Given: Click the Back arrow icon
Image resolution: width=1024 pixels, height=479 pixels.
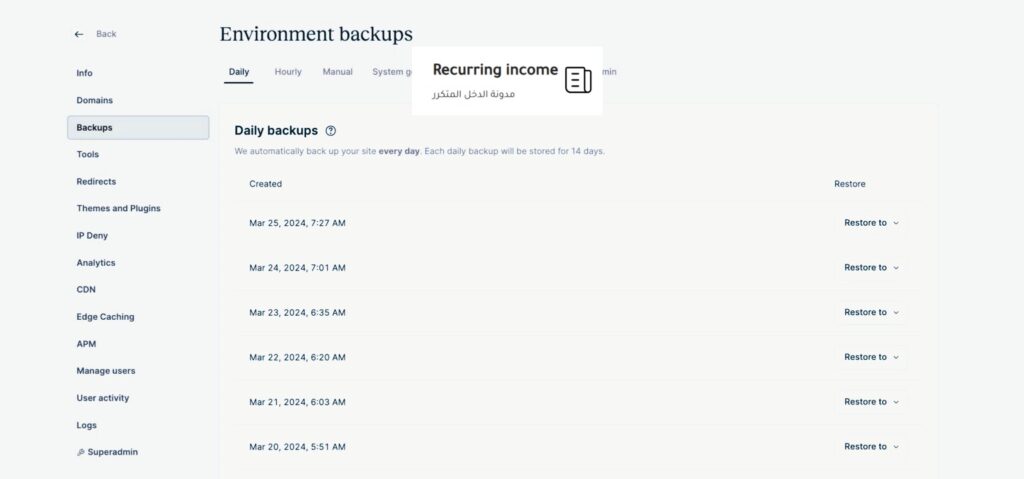Looking at the screenshot, I should coord(79,34).
